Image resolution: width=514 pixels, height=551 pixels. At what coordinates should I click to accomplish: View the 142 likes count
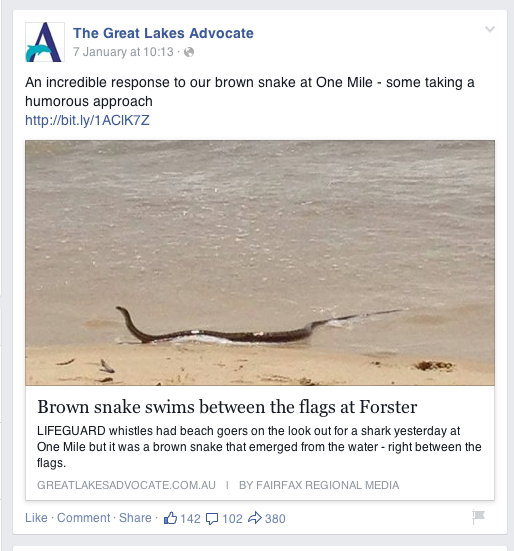[x=190, y=519]
